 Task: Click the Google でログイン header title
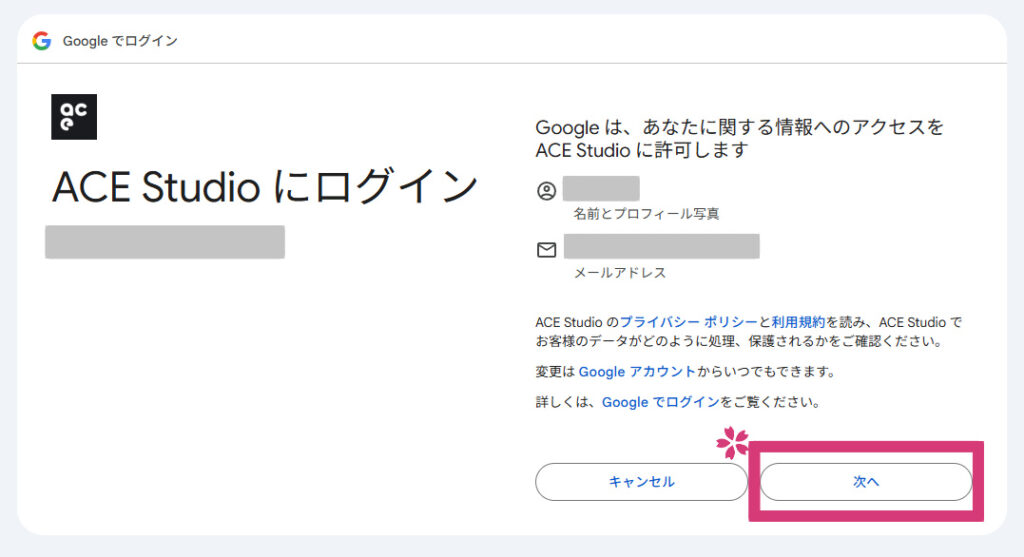pyautogui.click(x=120, y=41)
